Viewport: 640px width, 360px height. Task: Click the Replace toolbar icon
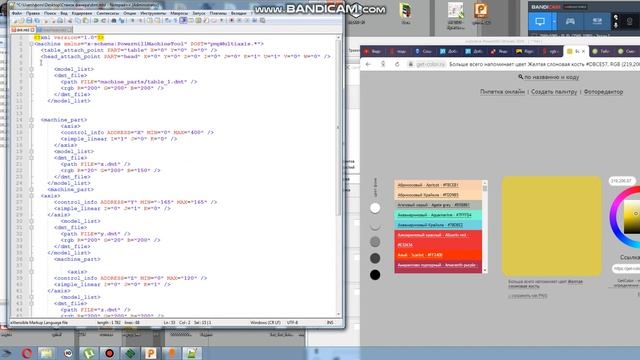[x=122, y=20]
